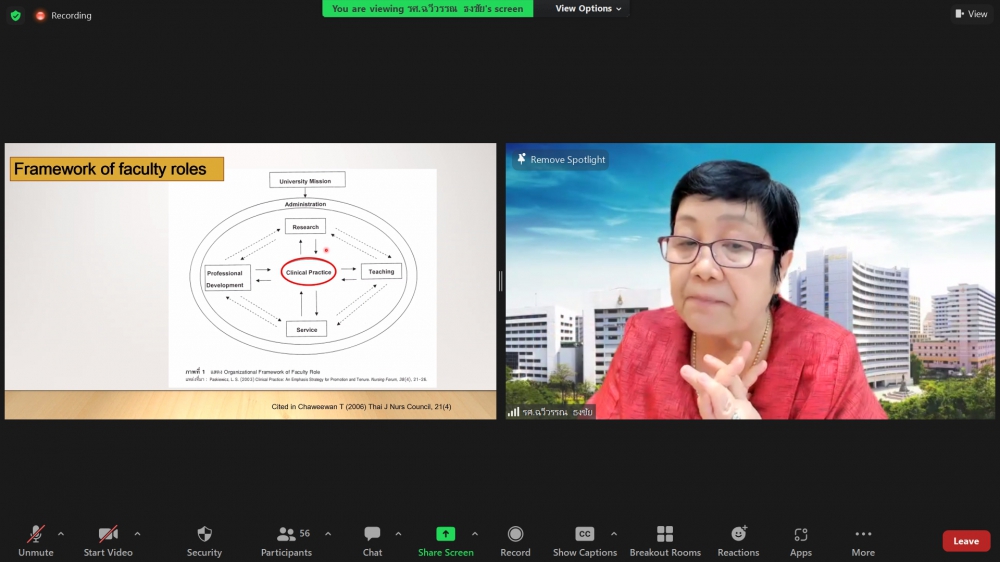The image size is (1000, 562).
Task: Click the red Leave button
Action: click(966, 541)
